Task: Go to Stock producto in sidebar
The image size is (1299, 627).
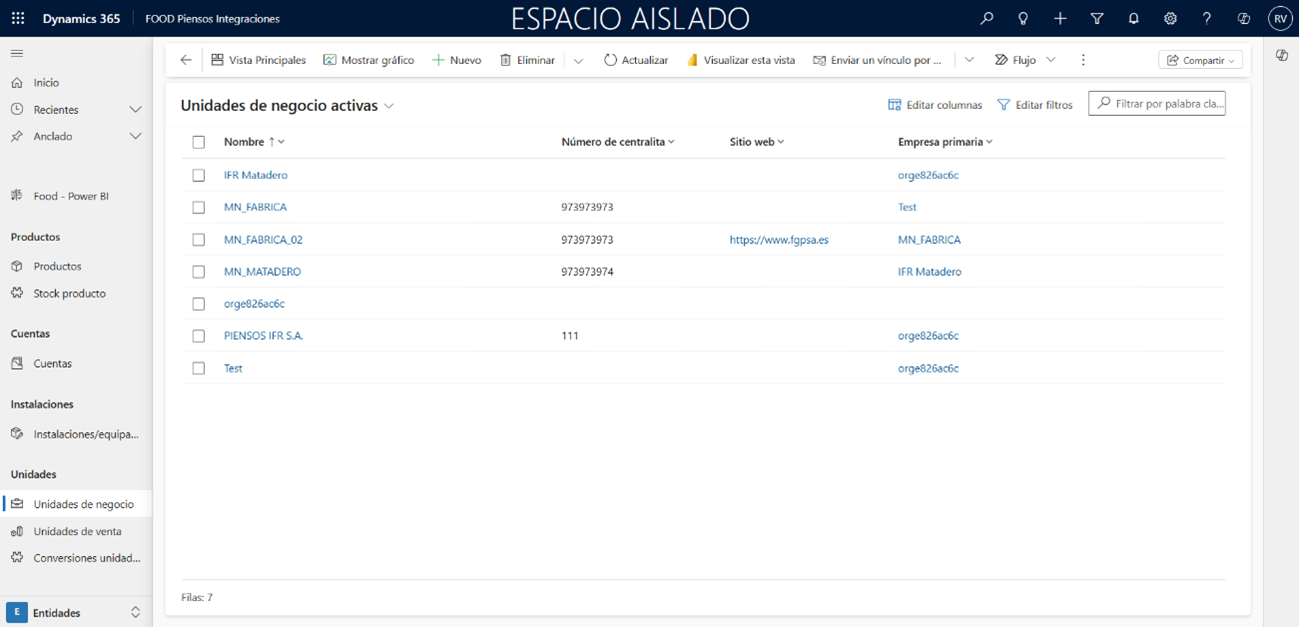Action: [x=69, y=294]
